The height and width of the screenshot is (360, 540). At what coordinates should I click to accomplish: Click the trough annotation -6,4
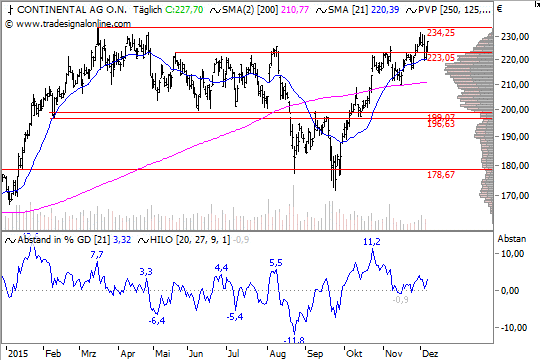[157, 321]
